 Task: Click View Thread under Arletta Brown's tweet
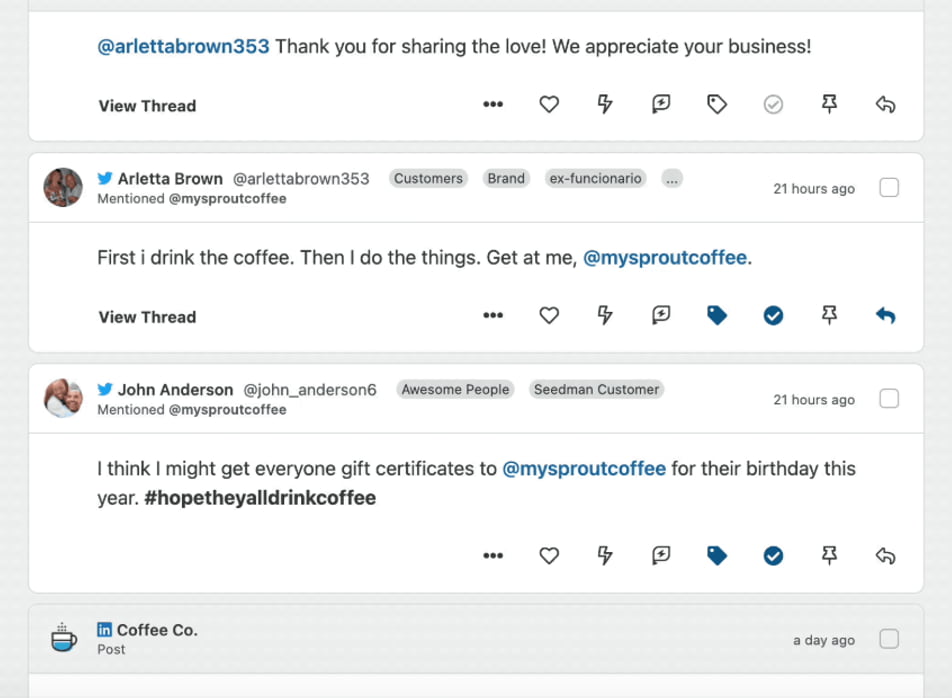coord(146,317)
